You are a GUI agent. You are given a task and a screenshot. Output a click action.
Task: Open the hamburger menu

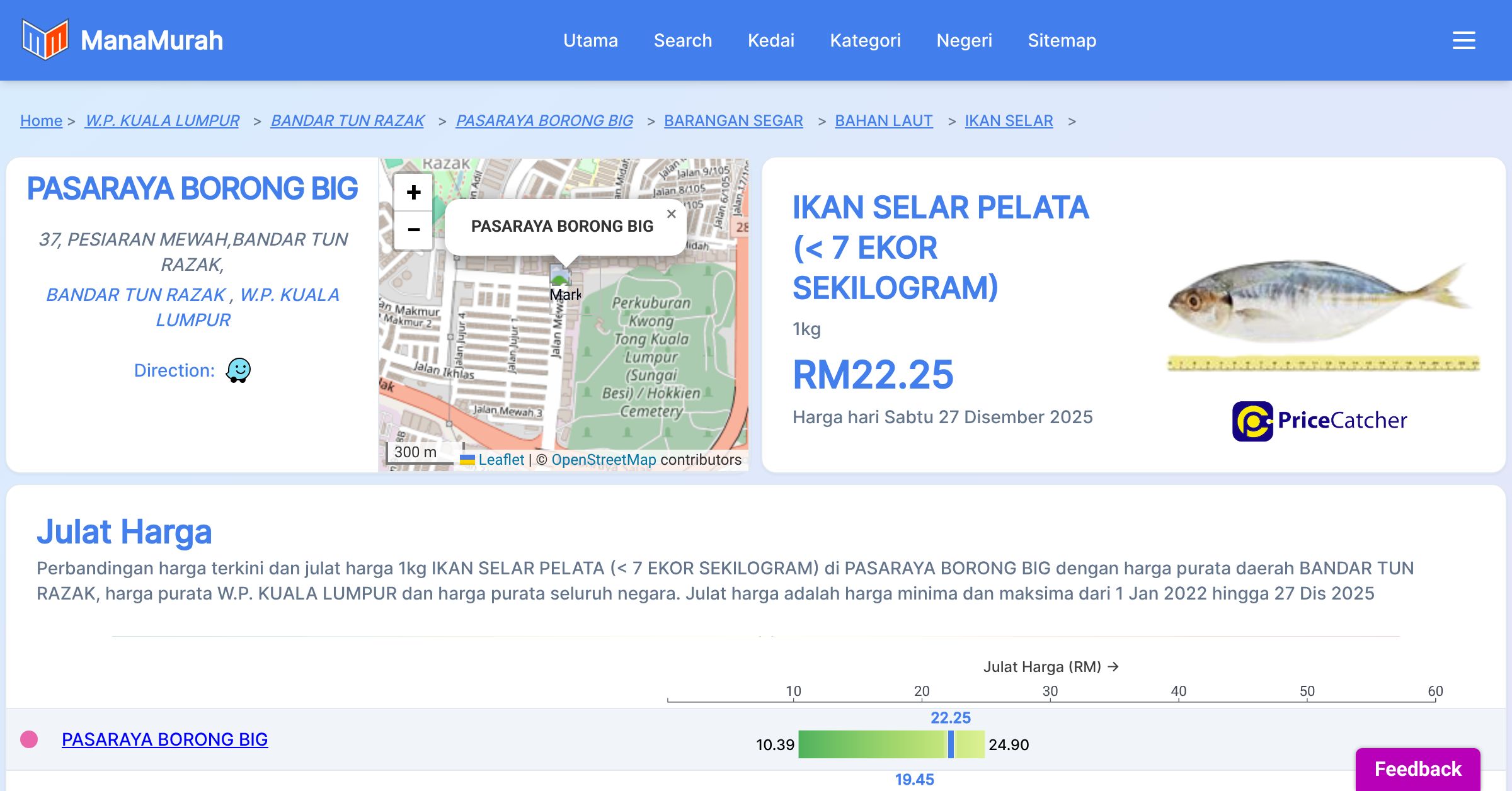click(1463, 40)
